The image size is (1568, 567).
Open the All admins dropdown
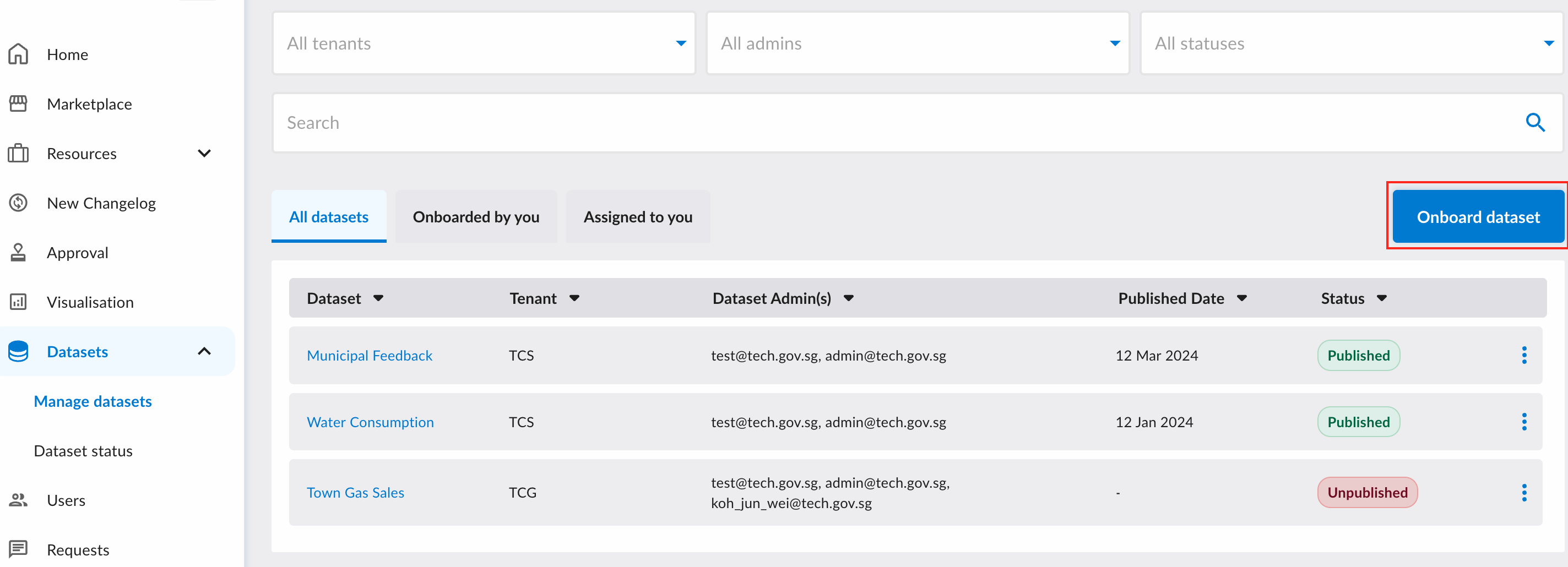click(x=918, y=43)
